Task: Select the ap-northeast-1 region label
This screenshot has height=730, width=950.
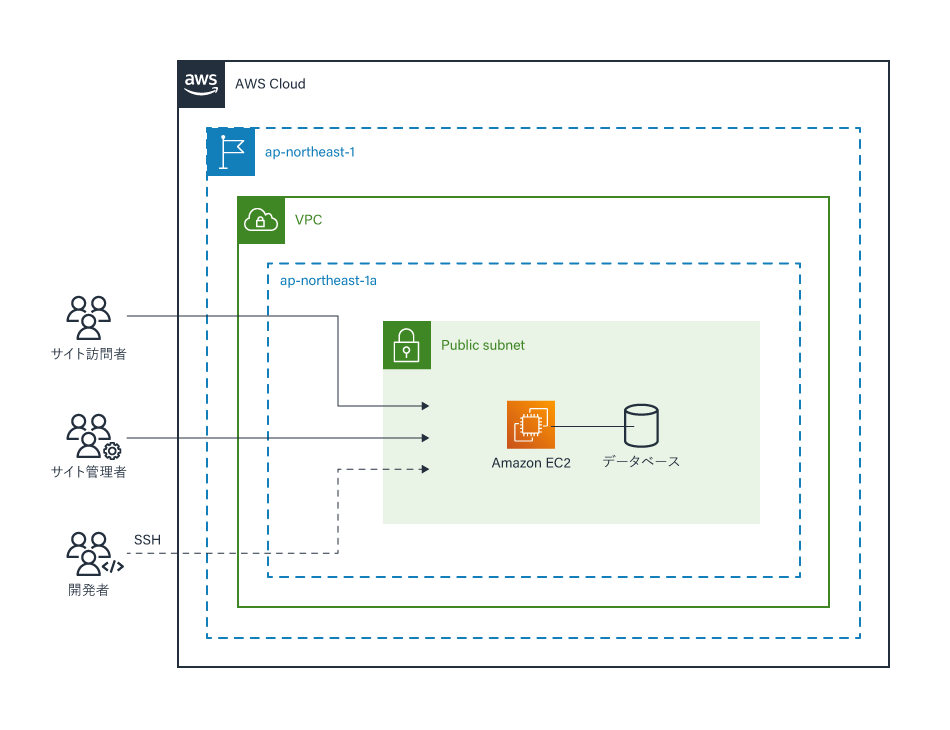Action: (310, 152)
